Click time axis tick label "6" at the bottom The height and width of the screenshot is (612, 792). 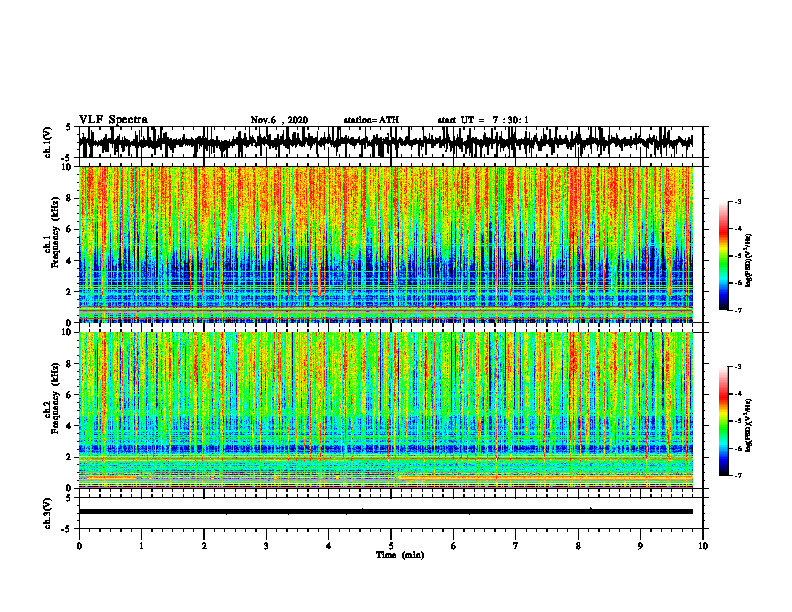(x=454, y=546)
